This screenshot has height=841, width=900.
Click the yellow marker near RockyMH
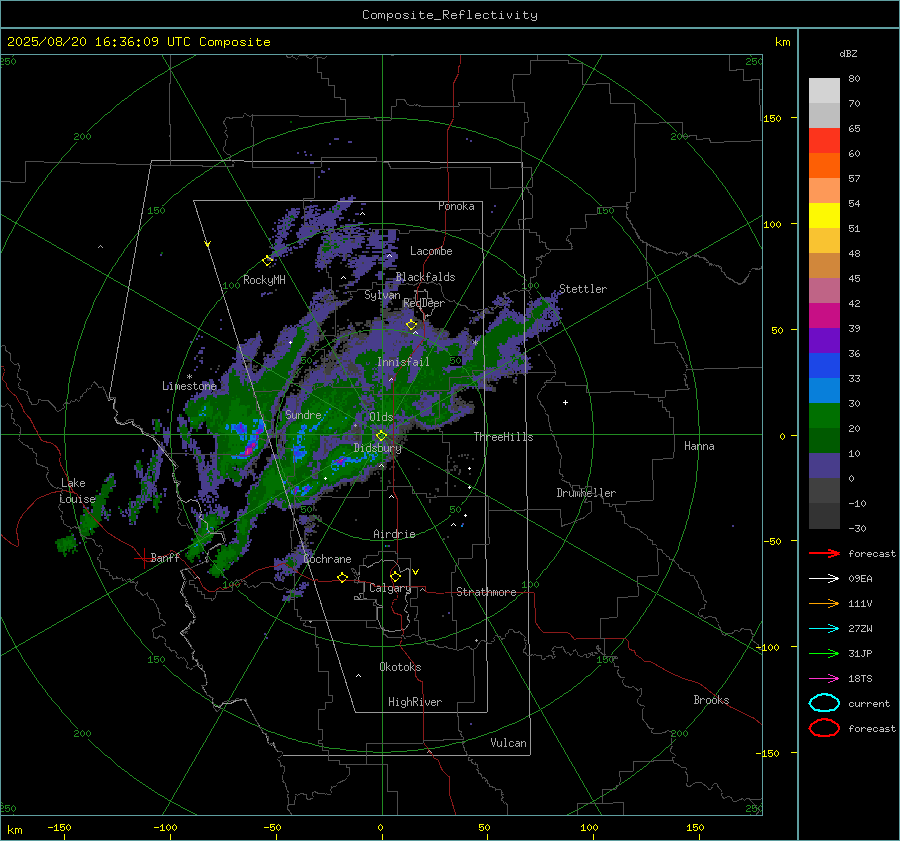[267, 261]
